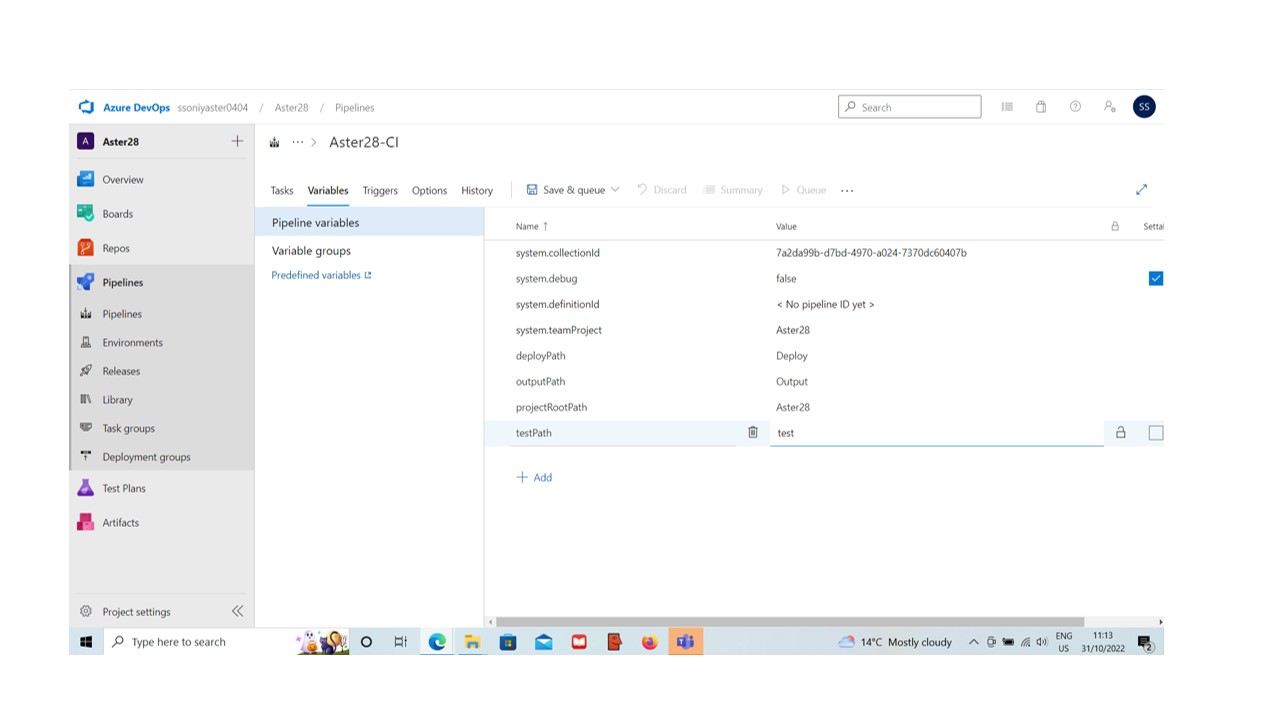Click the Queue button
Image resolution: width=1280 pixels, height=720 pixels.
click(803, 190)
